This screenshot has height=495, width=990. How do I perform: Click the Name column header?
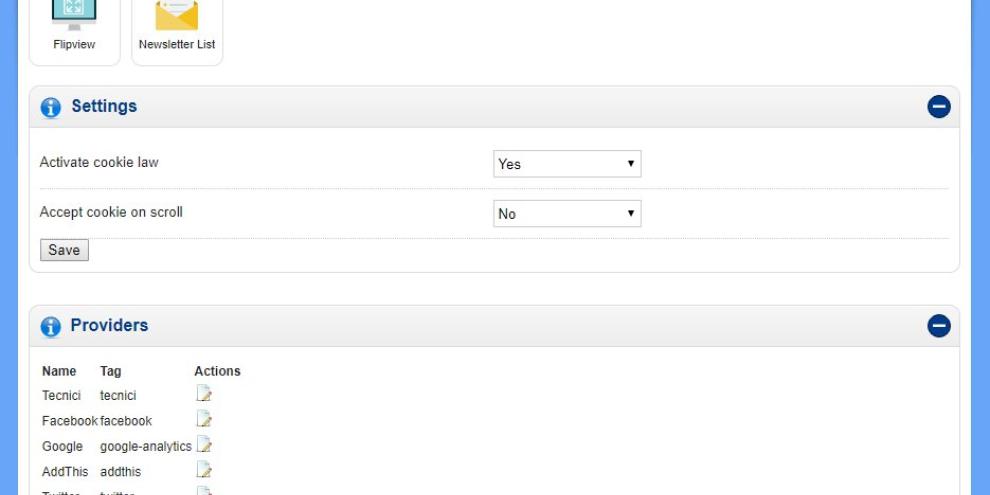(x=59, y=371)
